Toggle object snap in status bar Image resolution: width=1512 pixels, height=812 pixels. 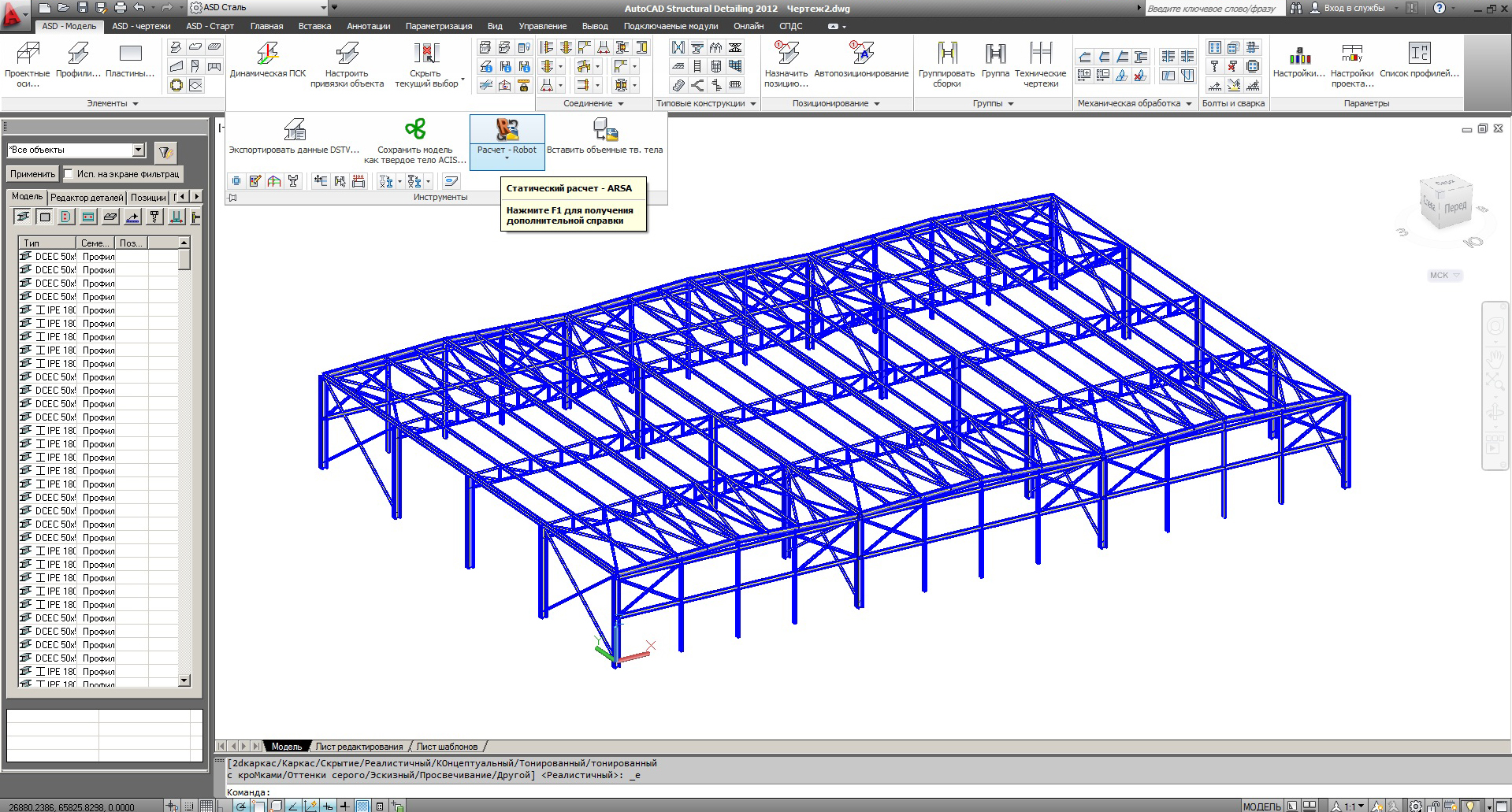[x=258, y=806]
